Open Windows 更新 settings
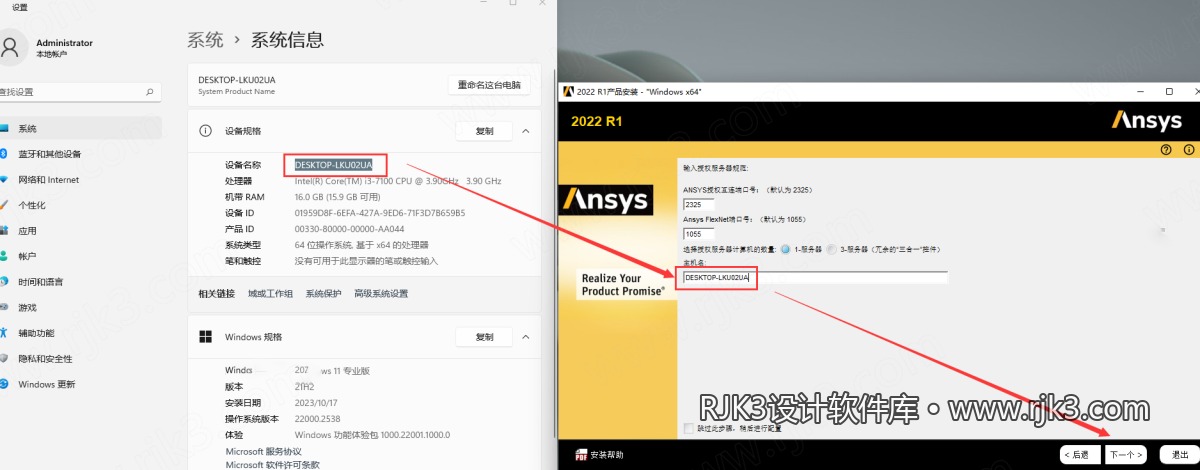The image size is (1200, 470). pyautogui.click(x=80, y=384)
